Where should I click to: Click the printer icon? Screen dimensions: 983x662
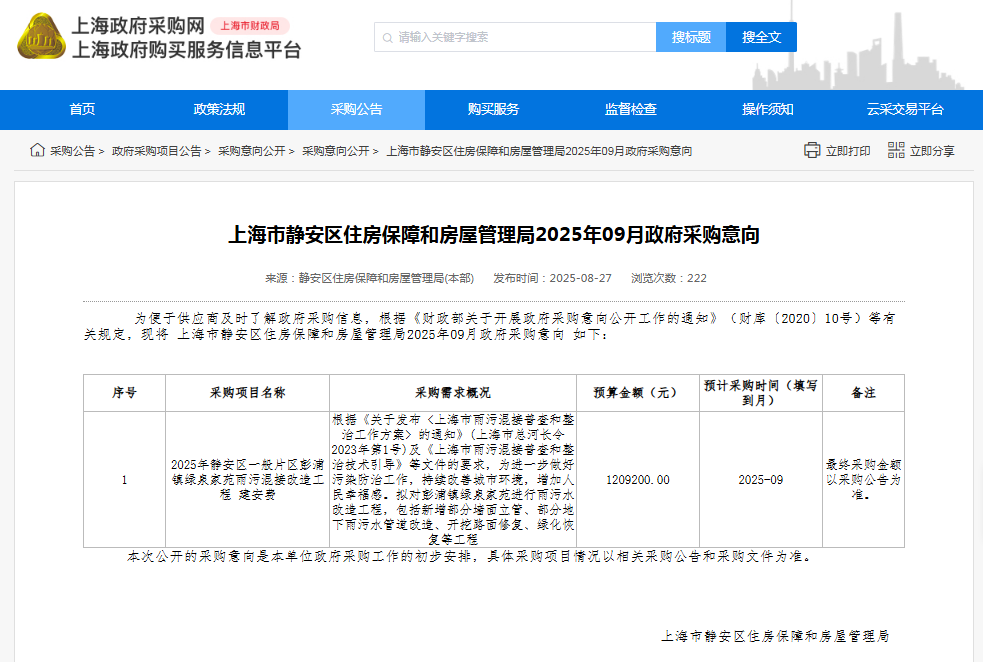pyautogui.click(x=812, y=150)
